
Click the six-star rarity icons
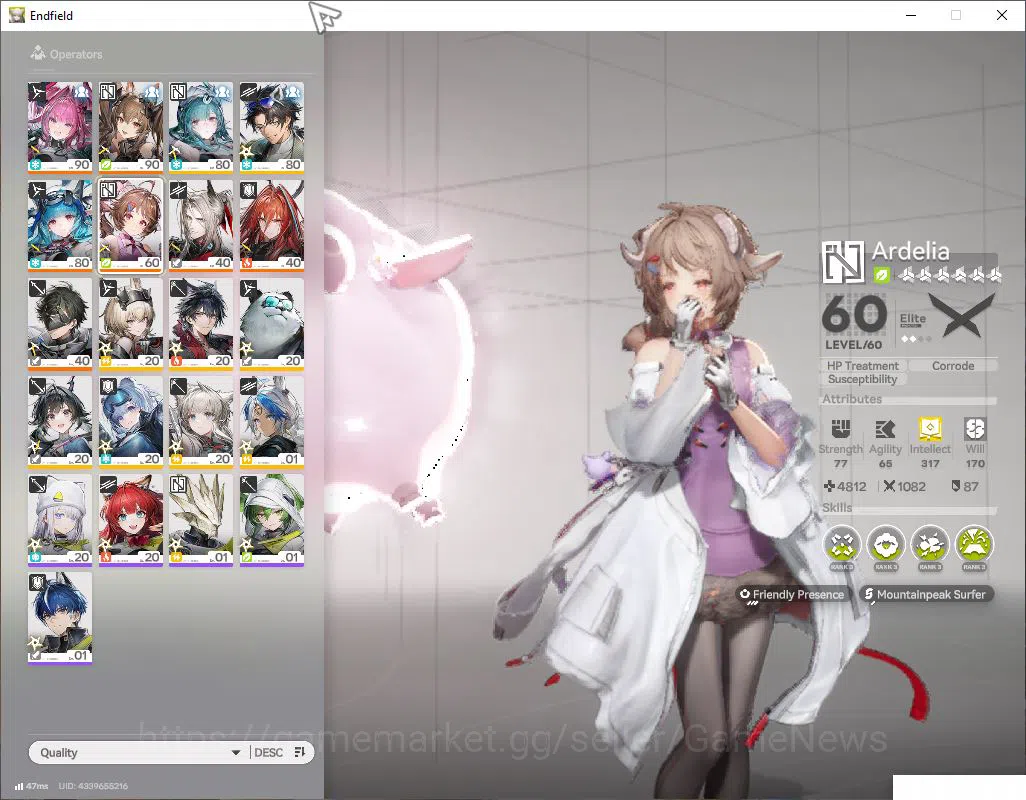949,275
